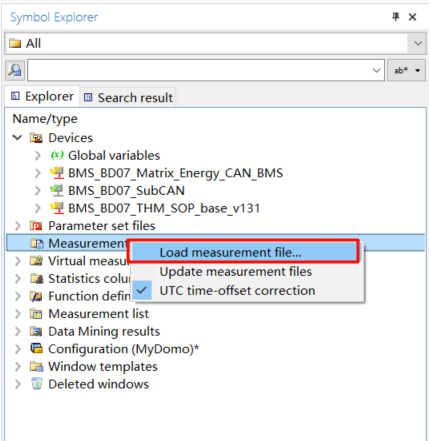
Task: Select BMS_BD07_THM_SOP_base_v131 tree label
Action: [164, 208]
